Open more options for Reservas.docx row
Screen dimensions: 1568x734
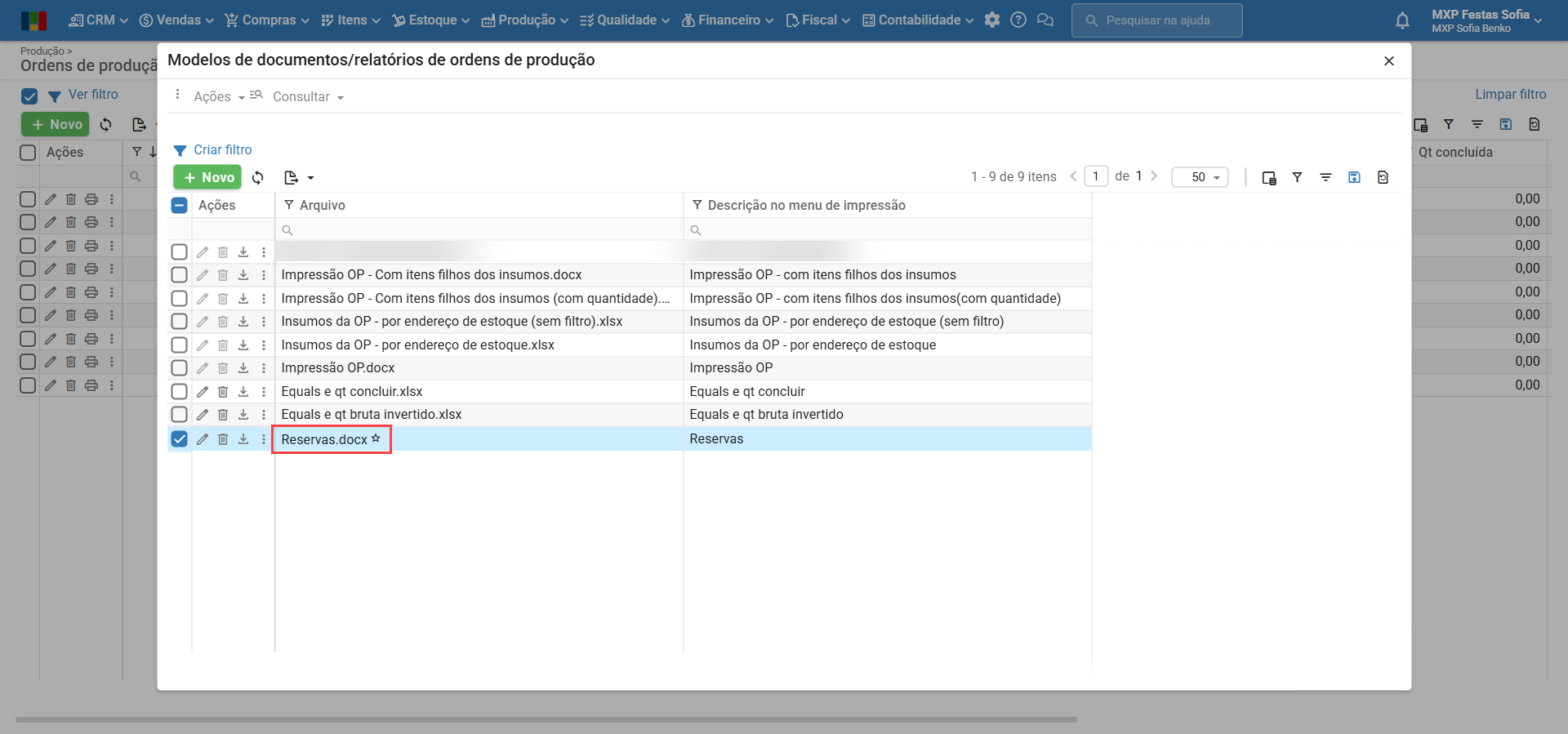[264, 439]
